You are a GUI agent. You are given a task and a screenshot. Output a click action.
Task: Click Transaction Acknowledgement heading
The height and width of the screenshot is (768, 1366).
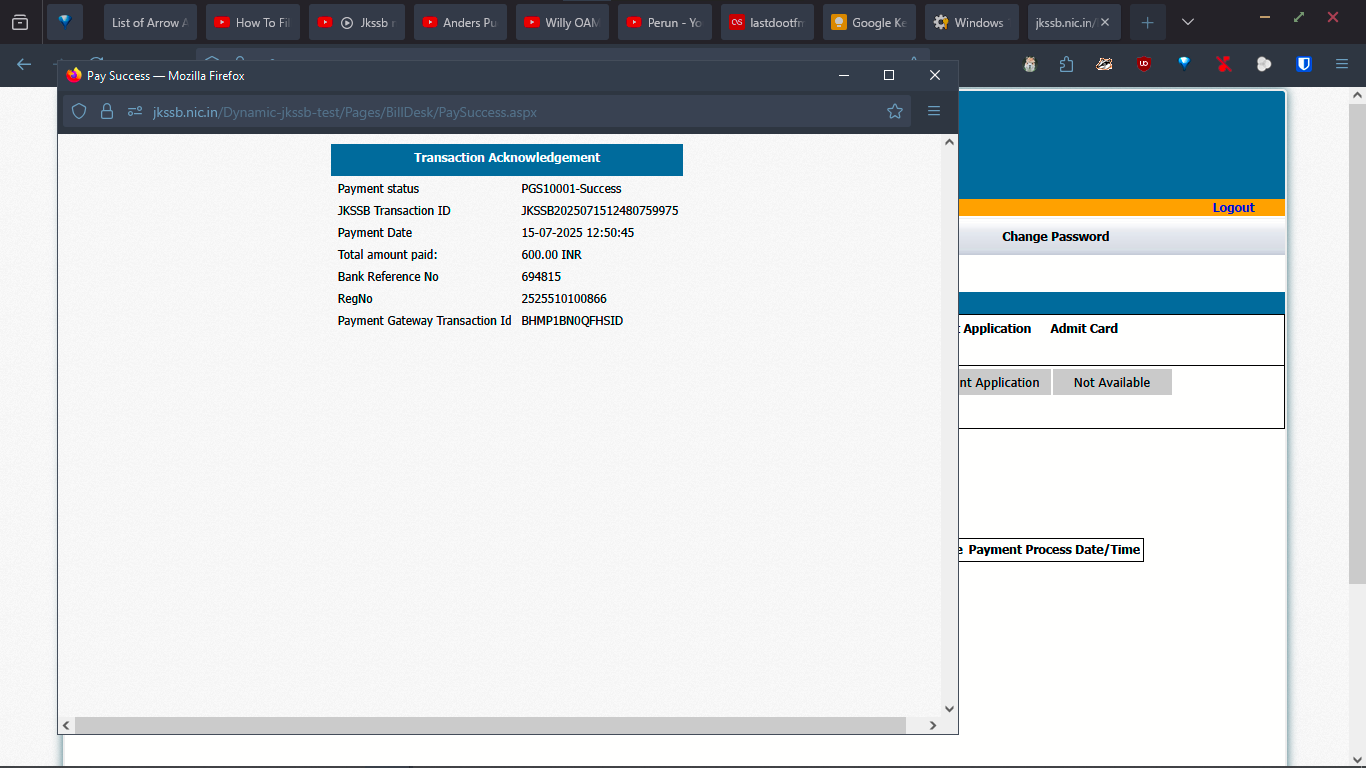point(507,158)
